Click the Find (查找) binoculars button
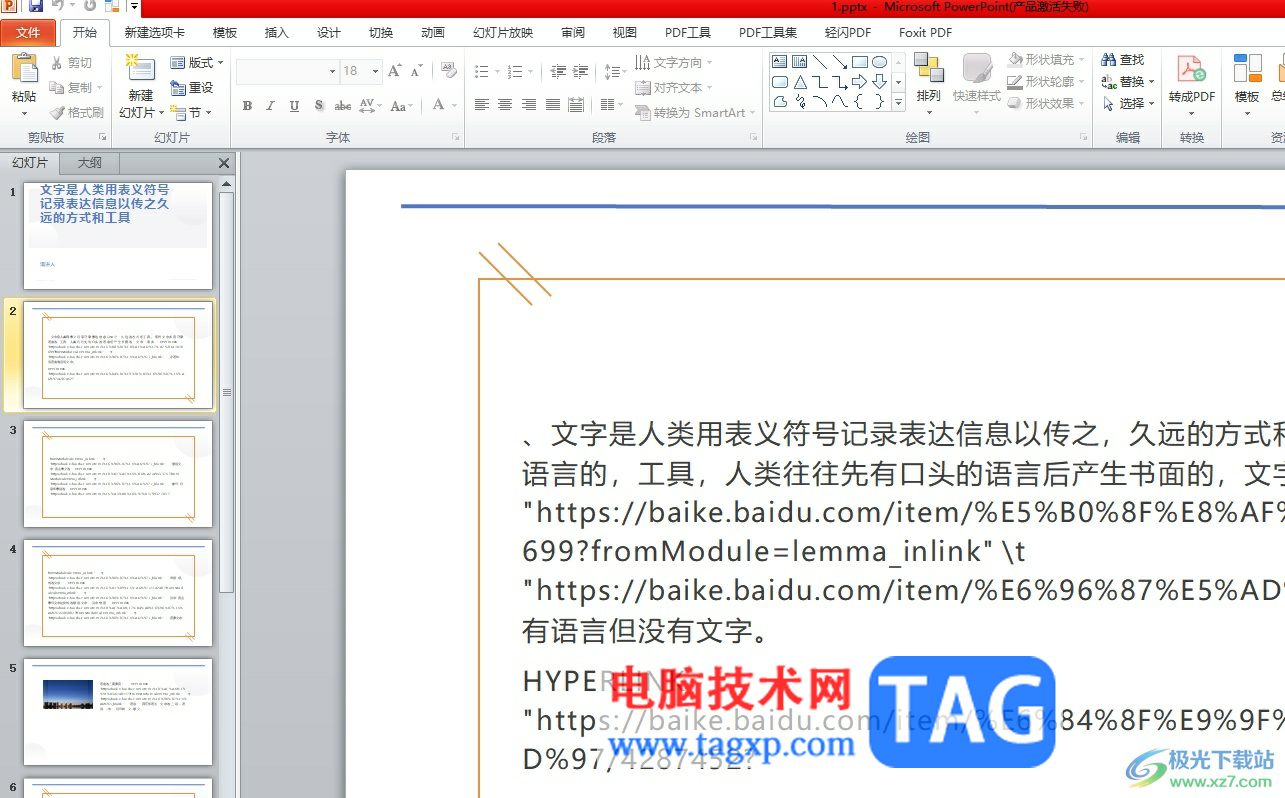The image size is (1285, 798). pyautogui.click(x=1123, y=60)
